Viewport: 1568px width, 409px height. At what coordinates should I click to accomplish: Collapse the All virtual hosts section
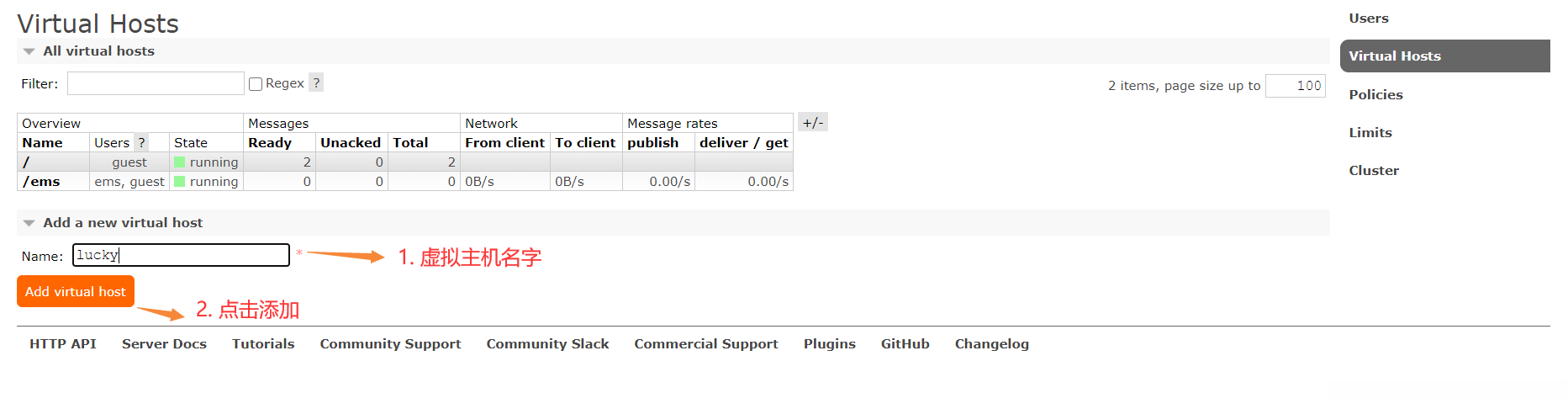point(98,51)
